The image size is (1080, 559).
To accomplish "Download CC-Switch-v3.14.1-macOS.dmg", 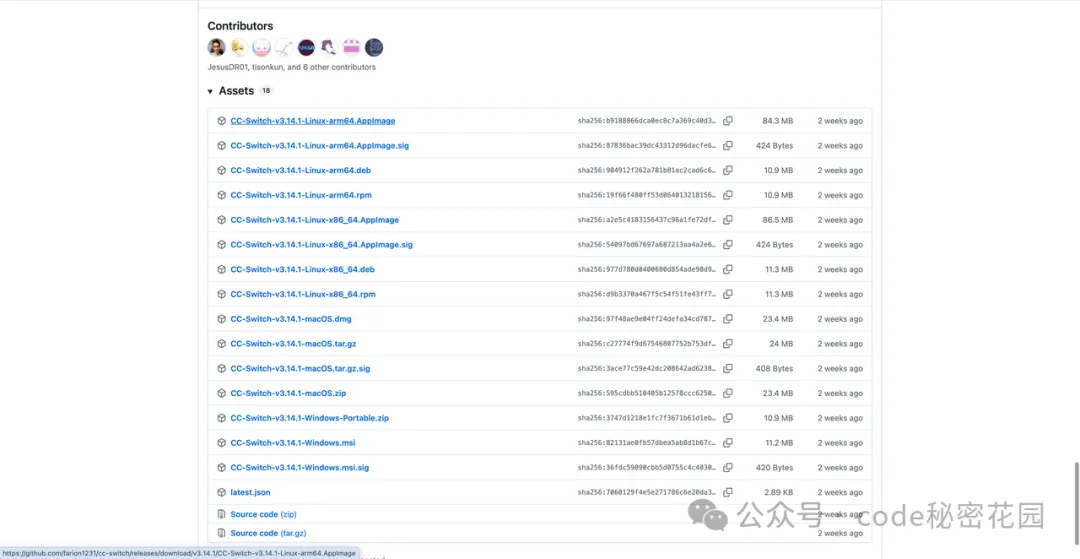I will [291, 319].
